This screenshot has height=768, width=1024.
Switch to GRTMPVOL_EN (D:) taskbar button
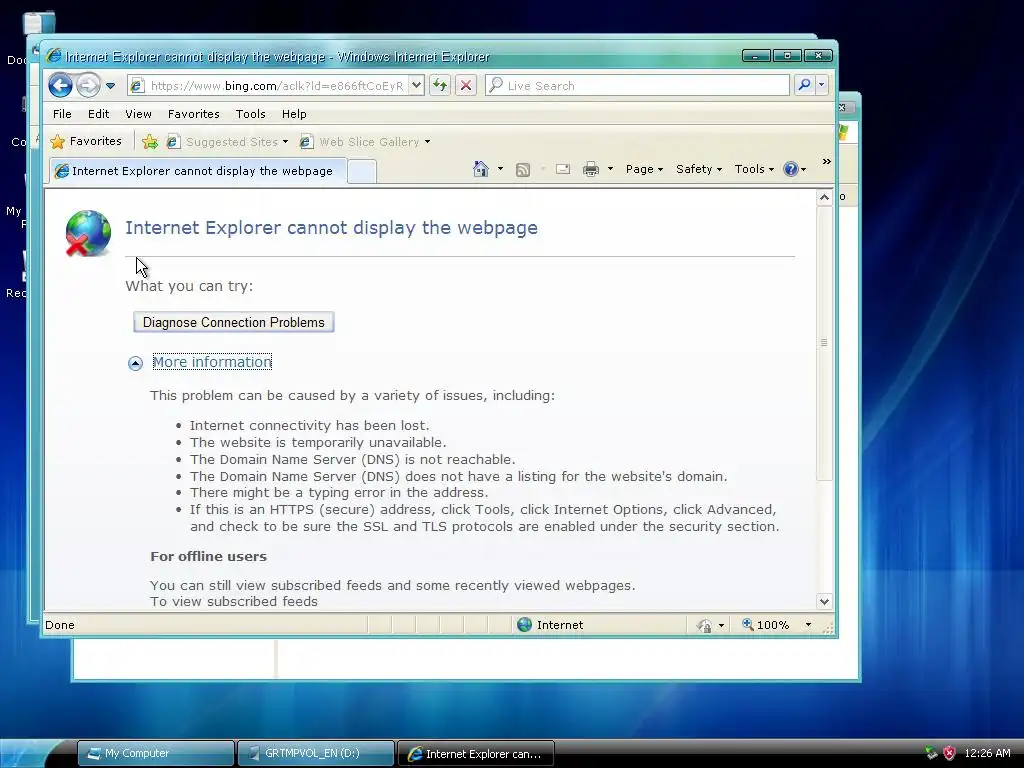coord(315,753)
